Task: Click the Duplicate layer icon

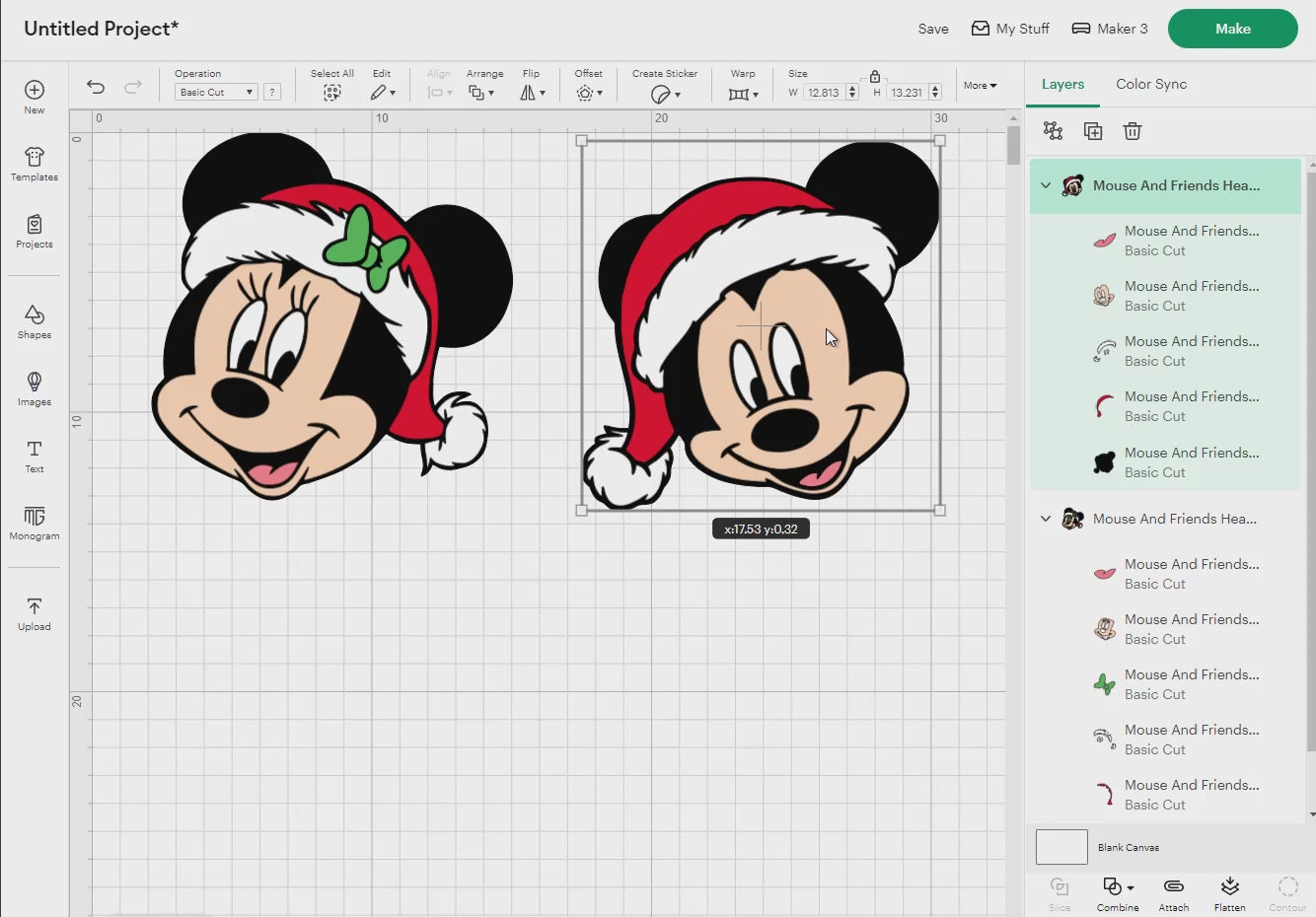Action: 1093,131
